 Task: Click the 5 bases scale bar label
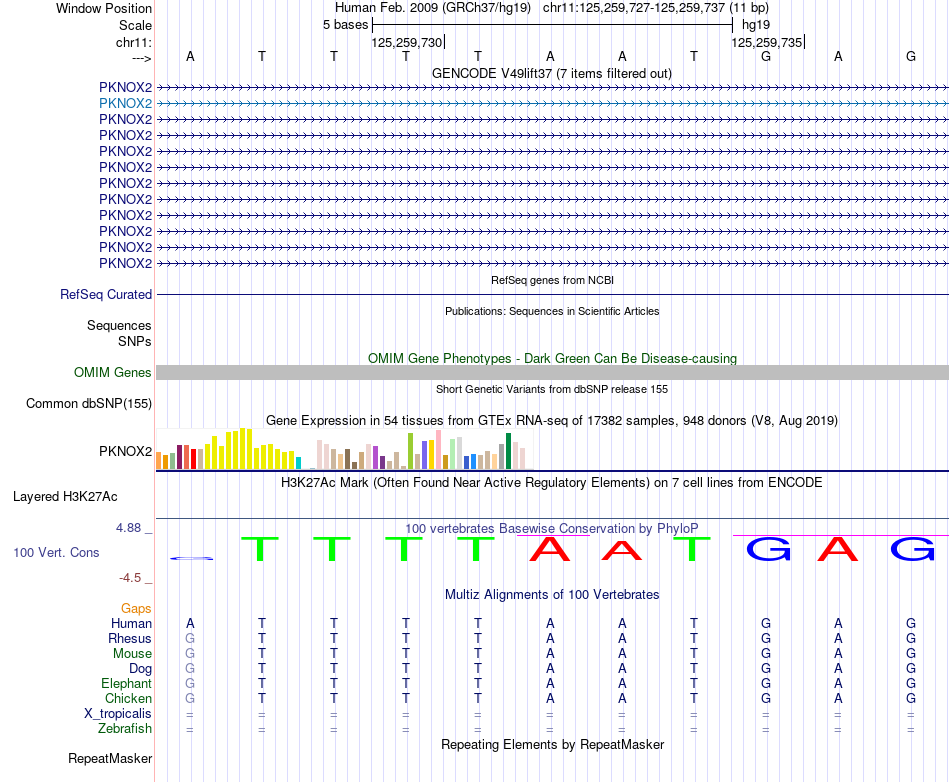click(x=345, y=25)
